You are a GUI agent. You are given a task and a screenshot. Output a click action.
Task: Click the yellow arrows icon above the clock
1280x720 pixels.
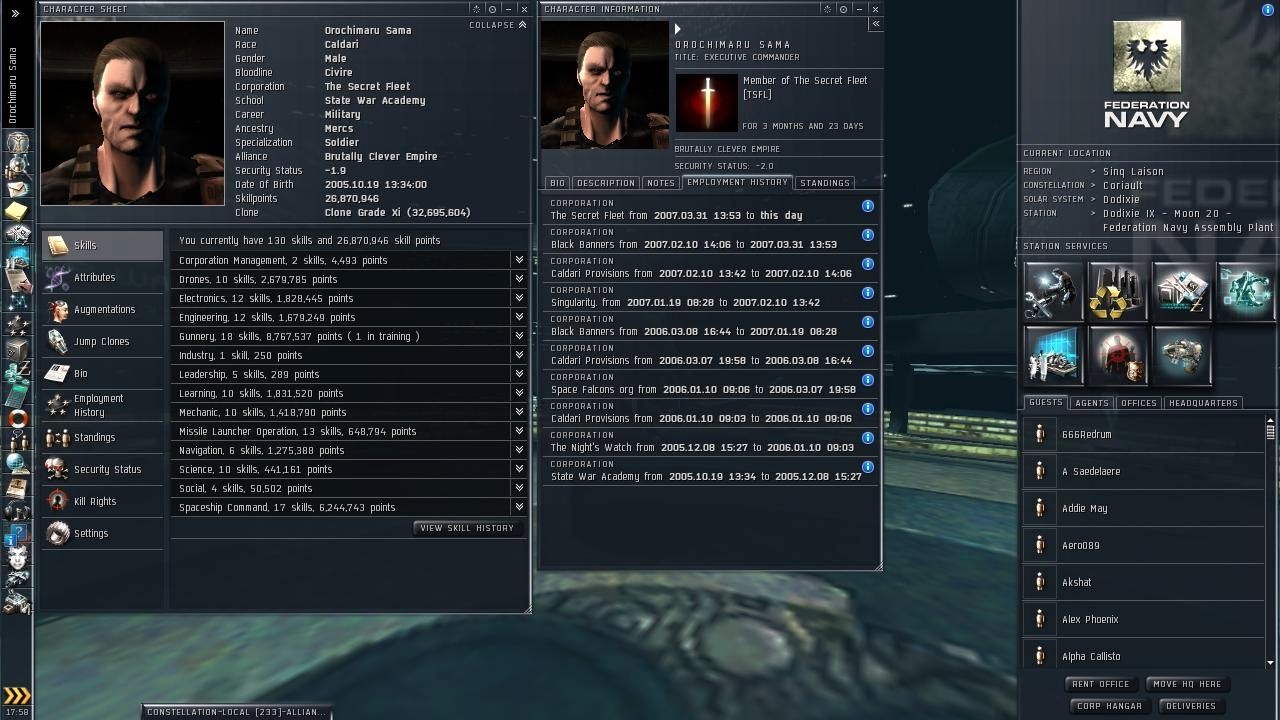[x=17, y=695]
